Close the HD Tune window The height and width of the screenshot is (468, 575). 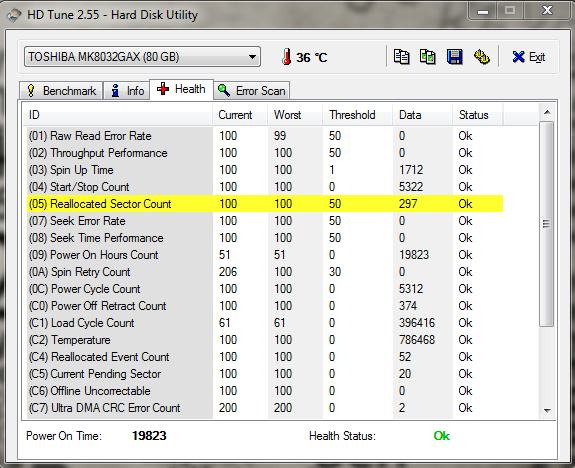pyautogui.click(x=547, y=11)
